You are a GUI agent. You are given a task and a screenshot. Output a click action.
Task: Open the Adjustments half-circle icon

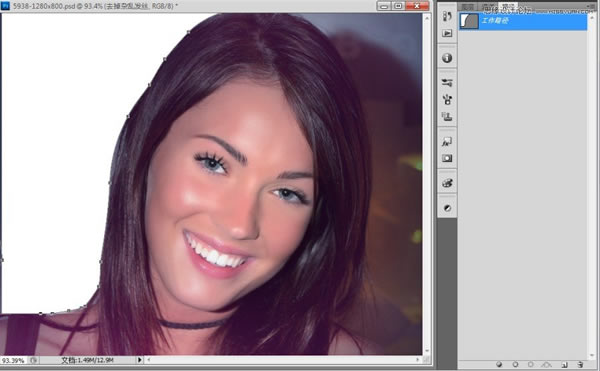(447, 208)
